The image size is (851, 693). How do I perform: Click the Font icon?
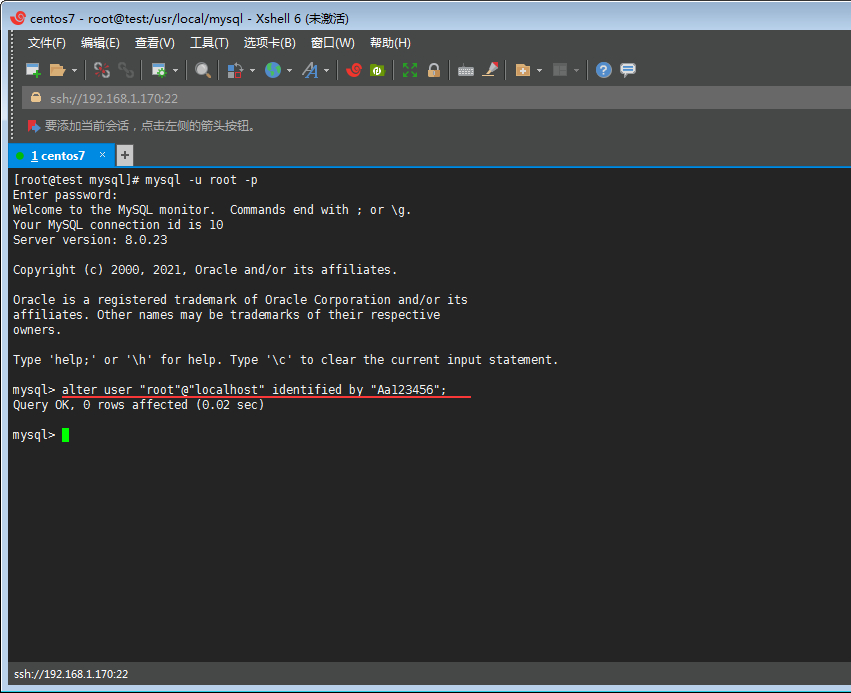pyautogui.click(x=310, y=70)
